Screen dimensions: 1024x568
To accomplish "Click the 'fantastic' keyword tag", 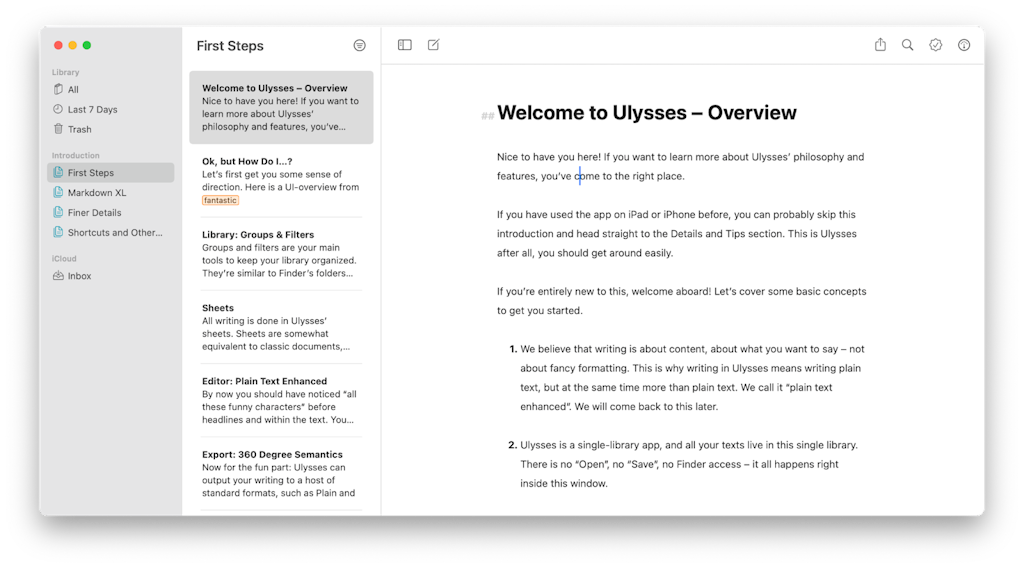I will pyautogui.click(x=220, y=200).
